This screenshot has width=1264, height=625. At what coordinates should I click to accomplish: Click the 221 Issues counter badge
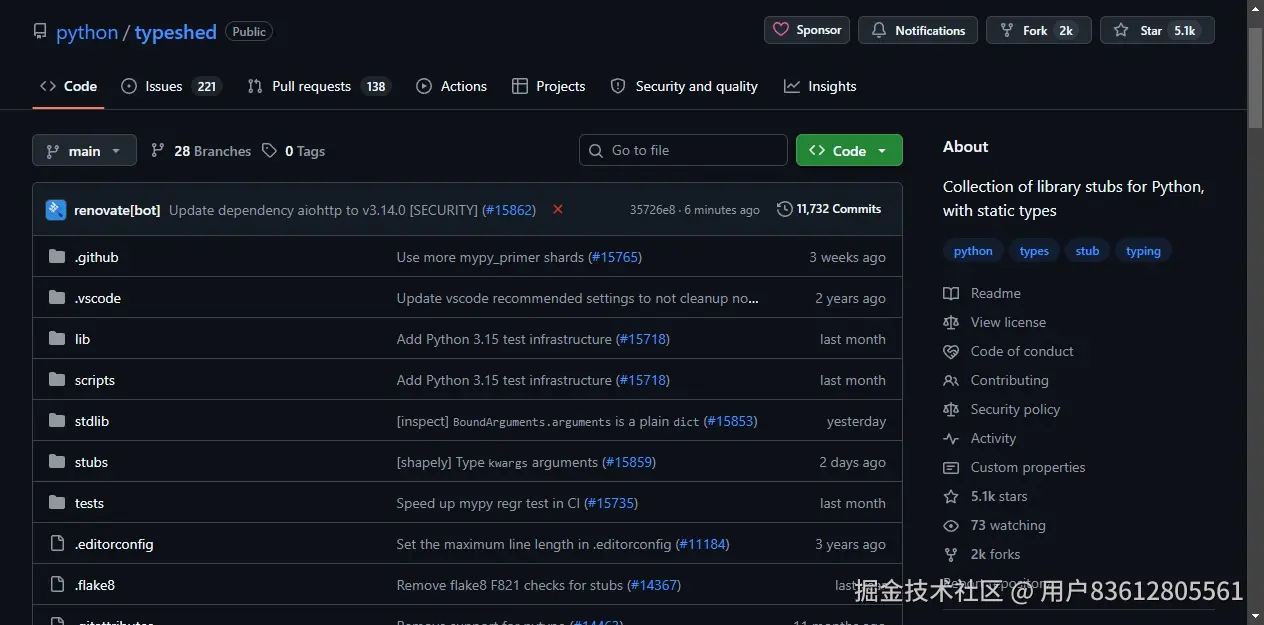[206, 86]
